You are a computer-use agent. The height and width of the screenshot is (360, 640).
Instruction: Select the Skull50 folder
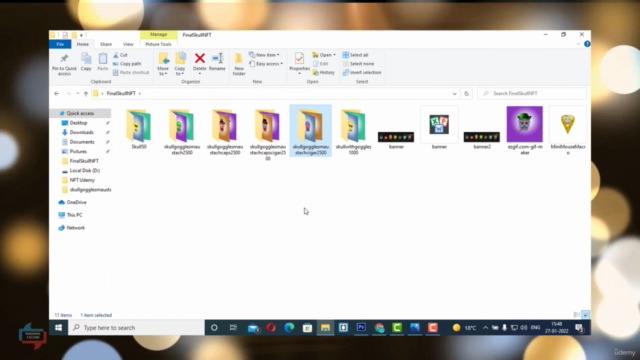tap(139, 129)
